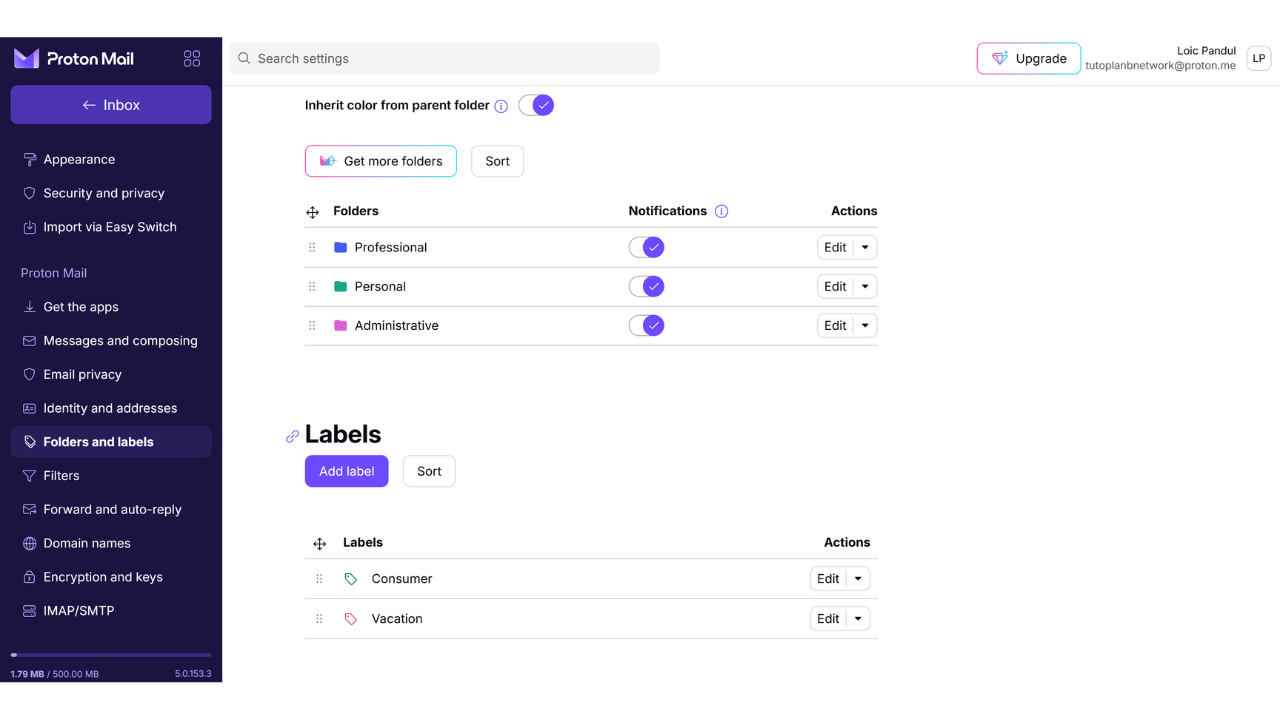Toggle notifications for Personal folder
Viewport: 1280px width, 720px height.
point(646,287)
